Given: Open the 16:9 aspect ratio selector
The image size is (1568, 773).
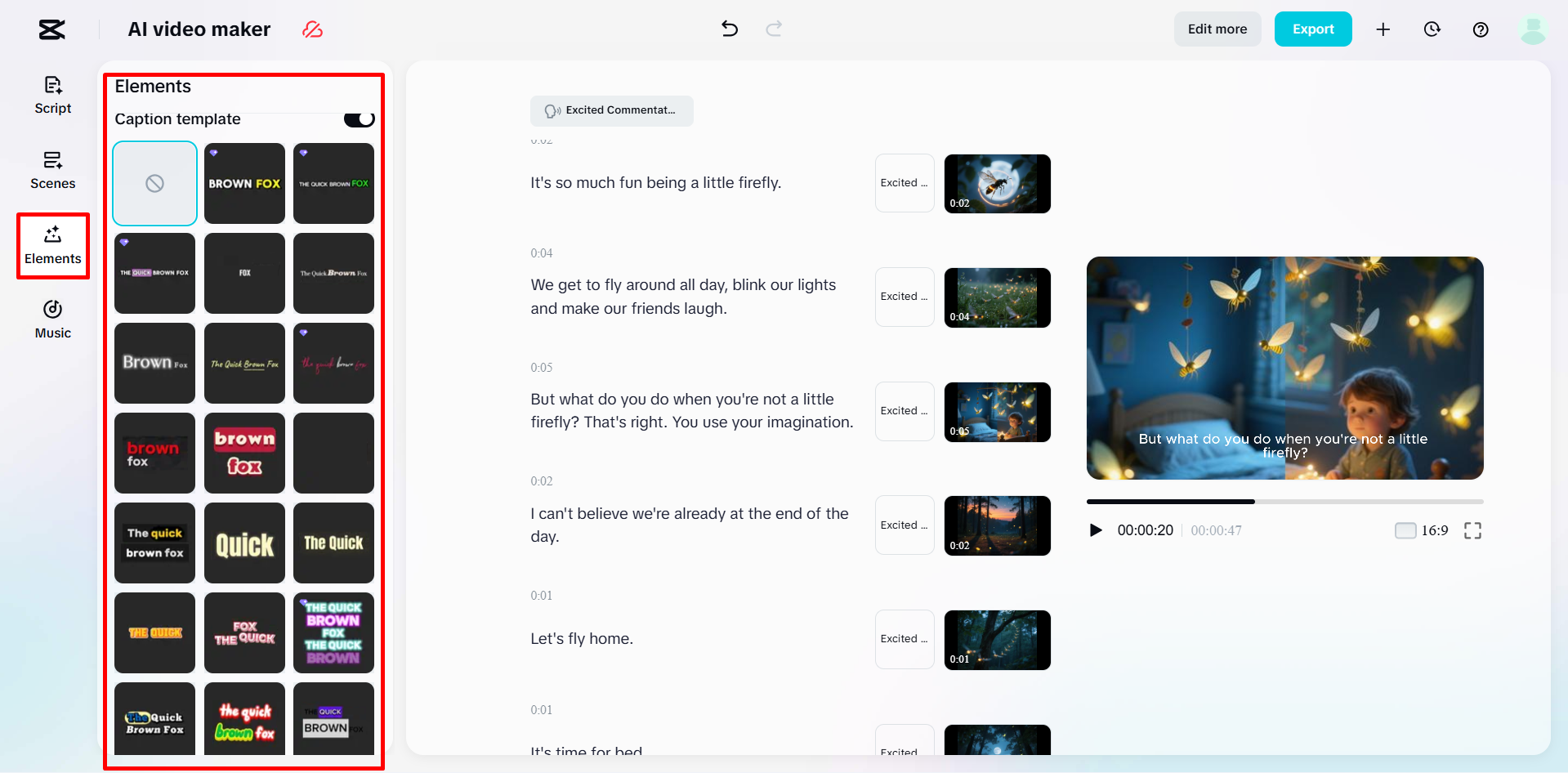Looking at the screenshot, I should coord(1422,530).
